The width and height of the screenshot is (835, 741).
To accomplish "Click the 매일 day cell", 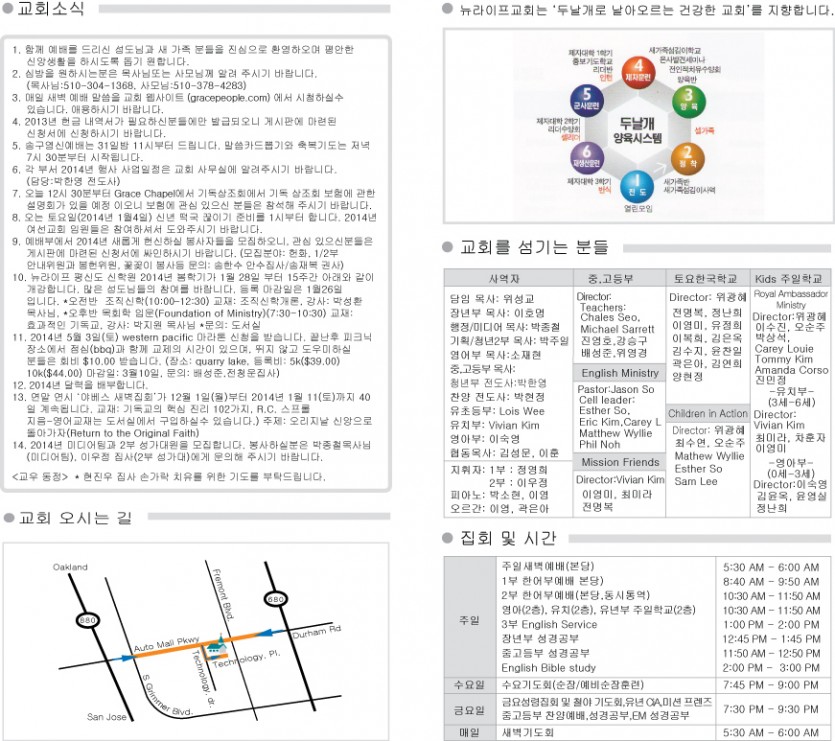I will point(469,732).
